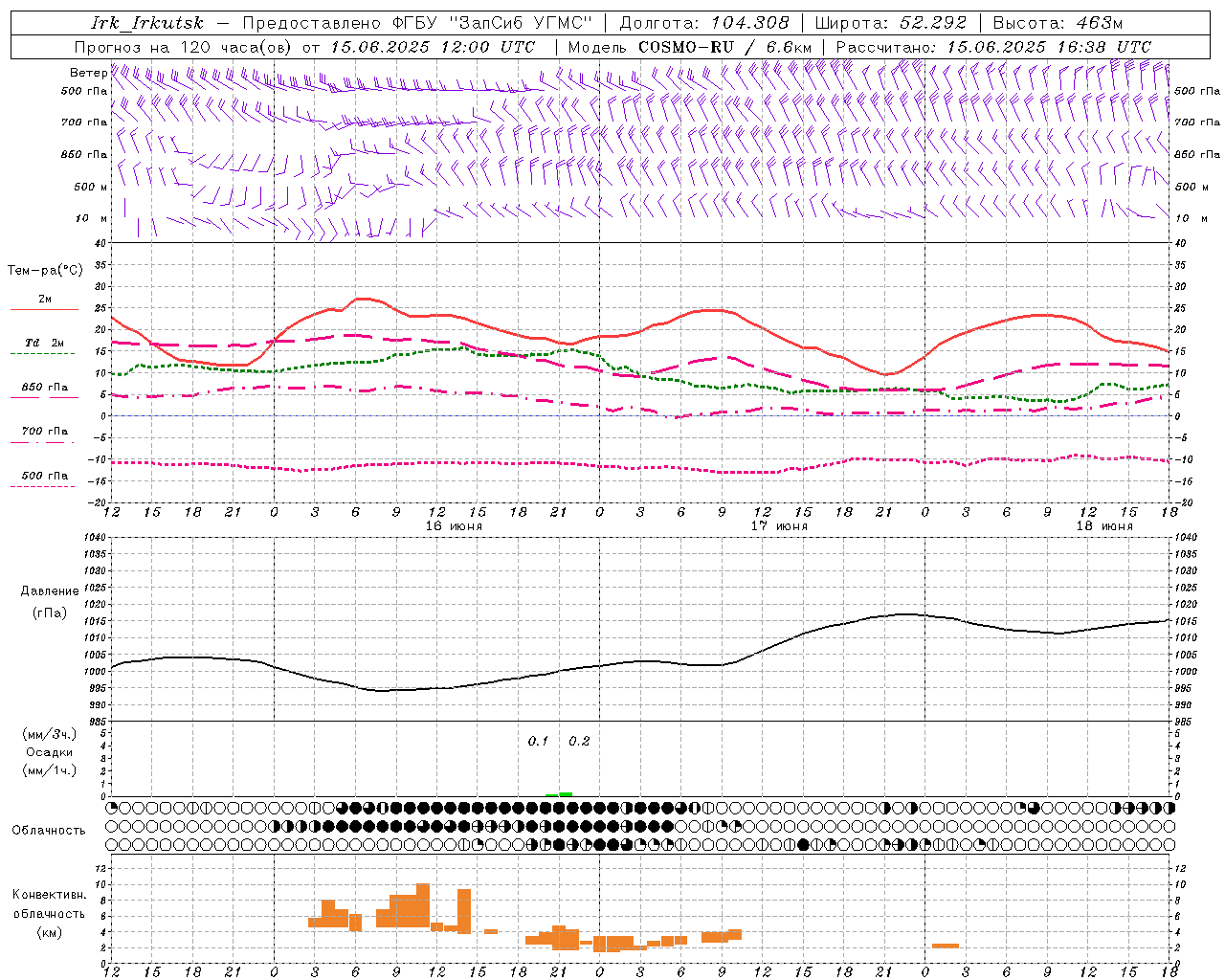The width and height of the screenshot is (1225, 980).
Task: Click the 500 гПа entry in temperature legend
Action: 45,476
